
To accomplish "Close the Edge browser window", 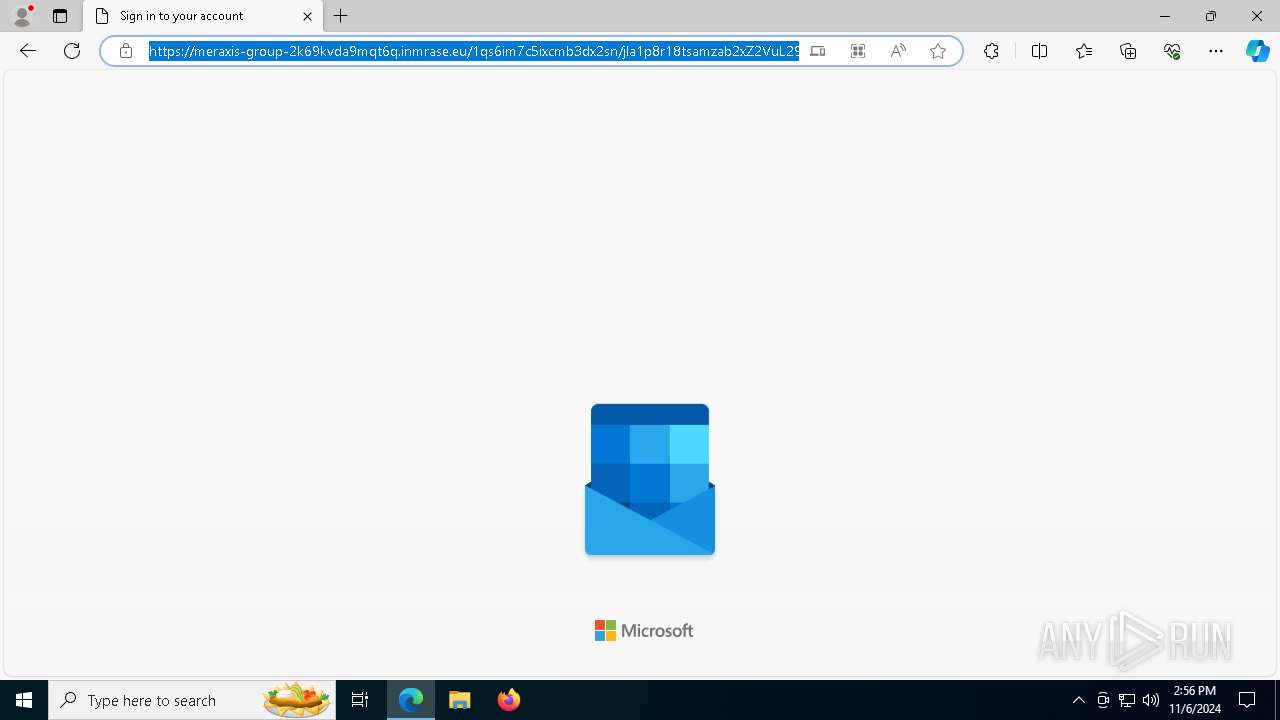I will coord(1257,16).
